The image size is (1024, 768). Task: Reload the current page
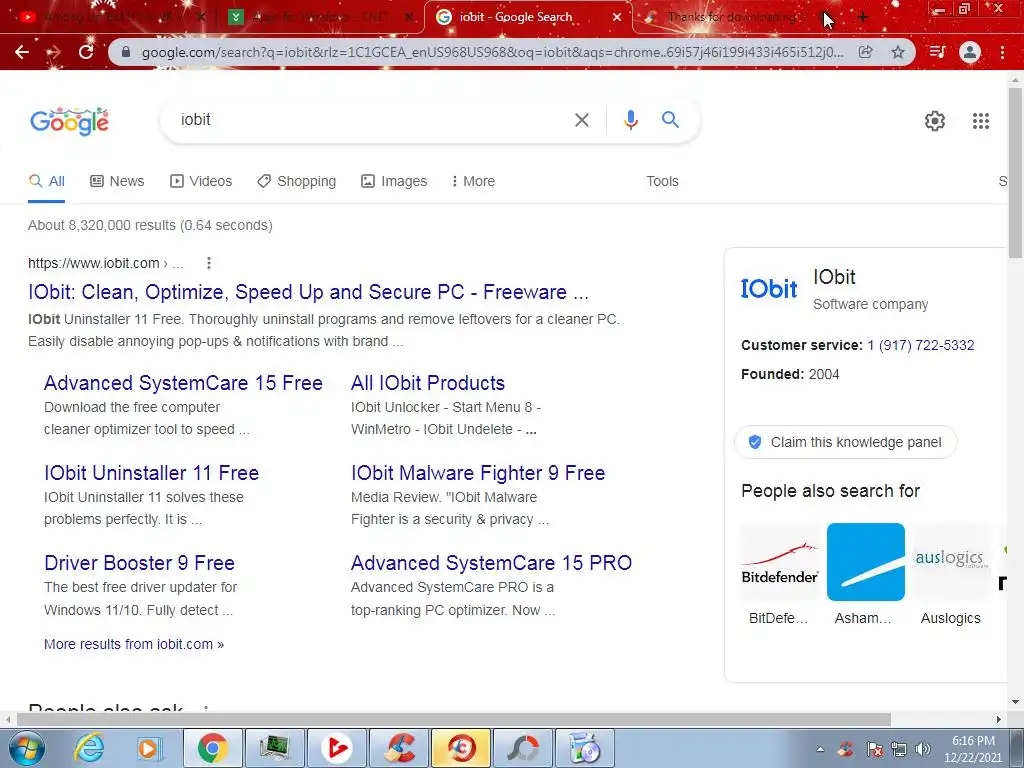point(86,52)
